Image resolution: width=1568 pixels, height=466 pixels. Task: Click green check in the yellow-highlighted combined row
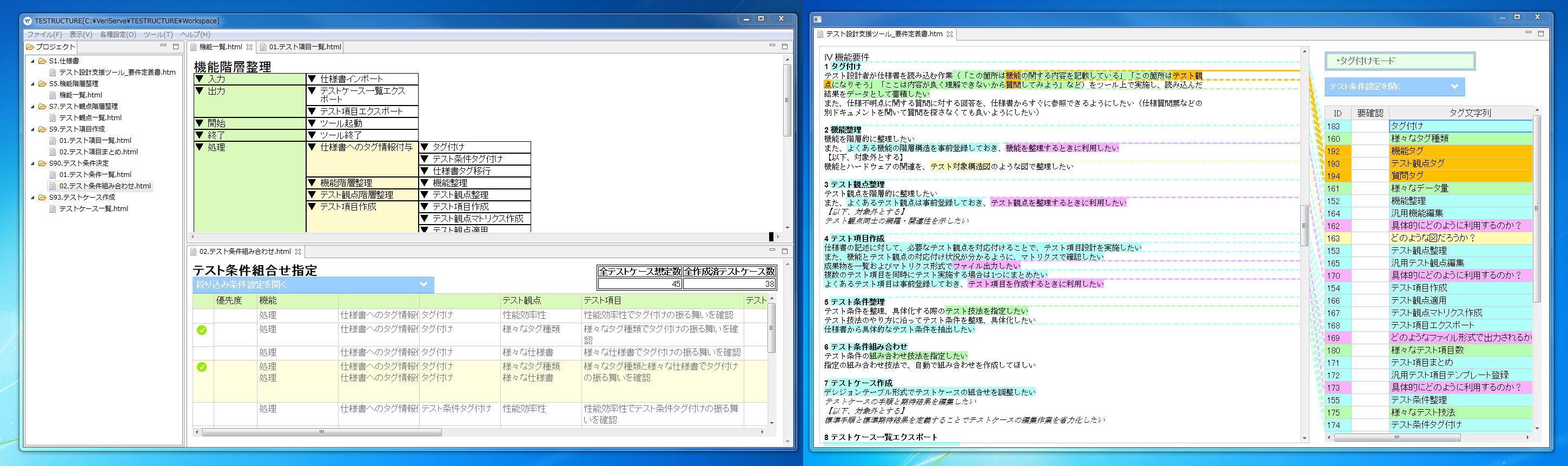tap(202, 367)
